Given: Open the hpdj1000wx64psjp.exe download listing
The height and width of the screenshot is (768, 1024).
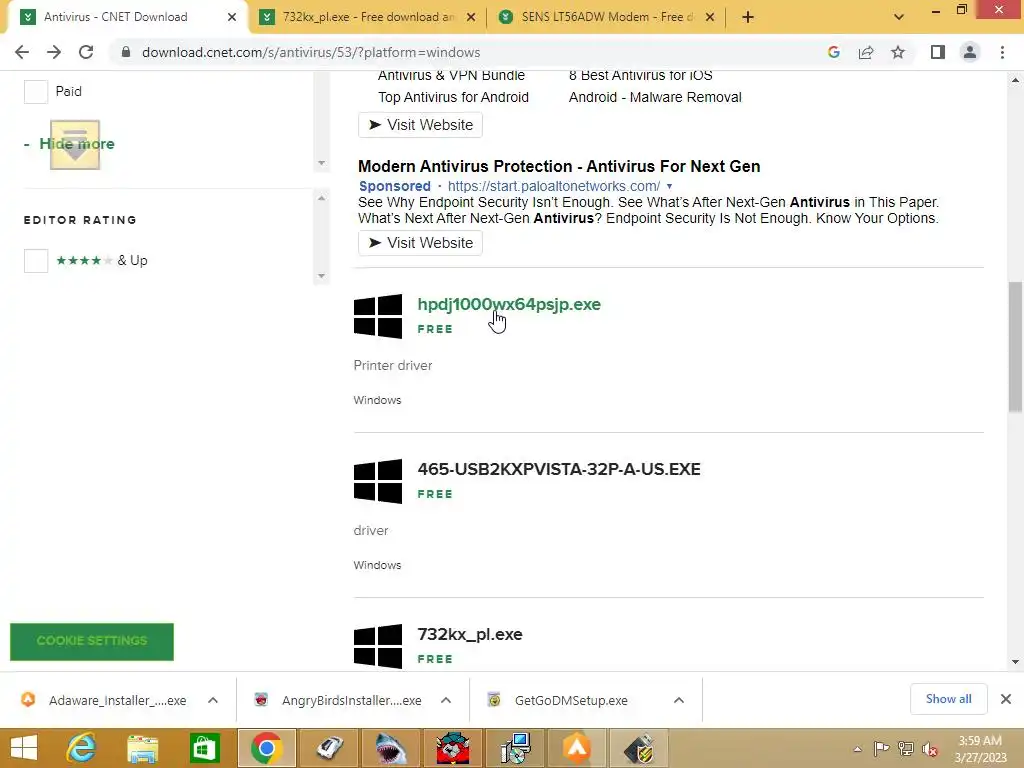Looking at the screenshot, I should [x=509, y=304].
